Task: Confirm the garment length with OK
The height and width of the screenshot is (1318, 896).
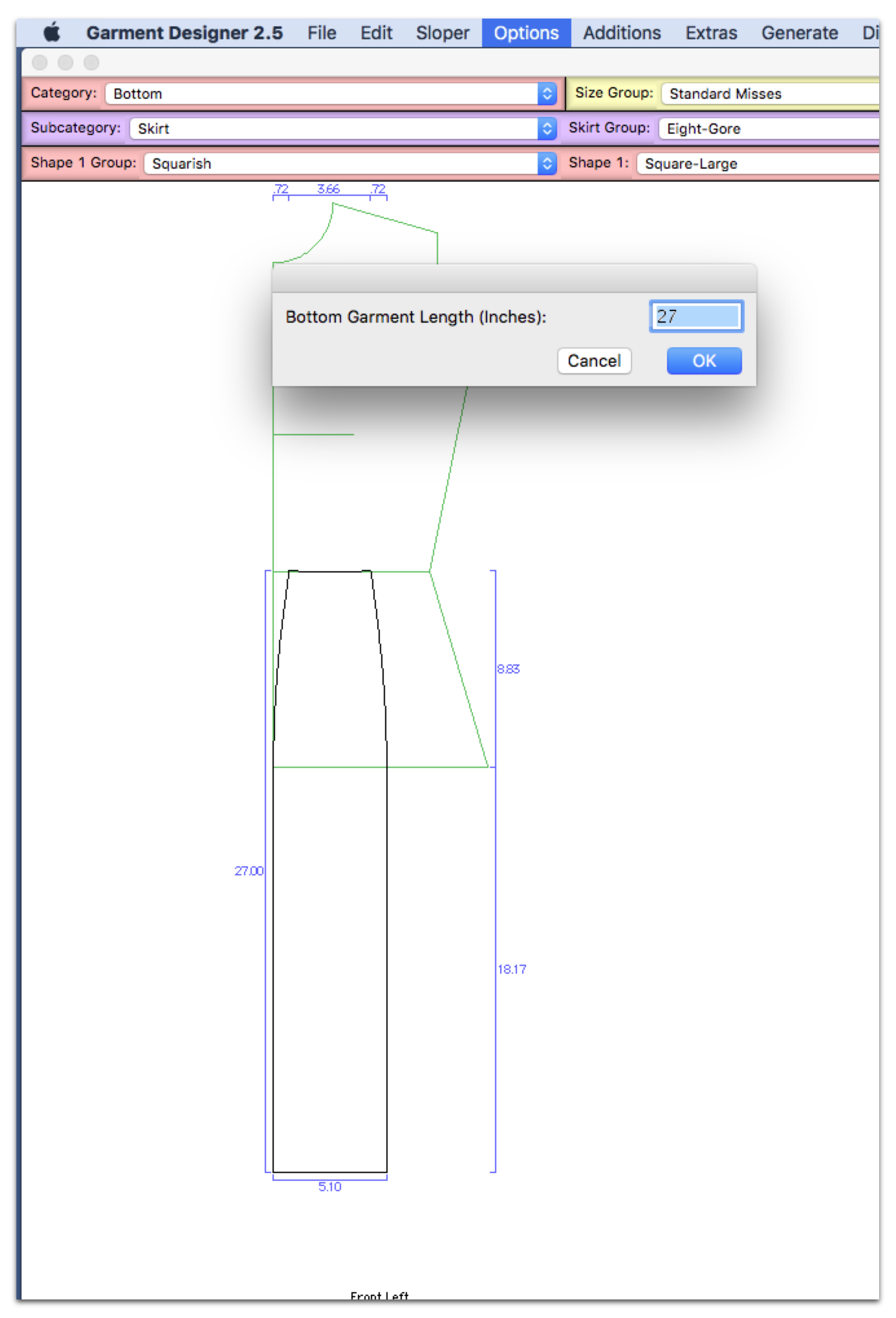Action: (x=704, y=361)
